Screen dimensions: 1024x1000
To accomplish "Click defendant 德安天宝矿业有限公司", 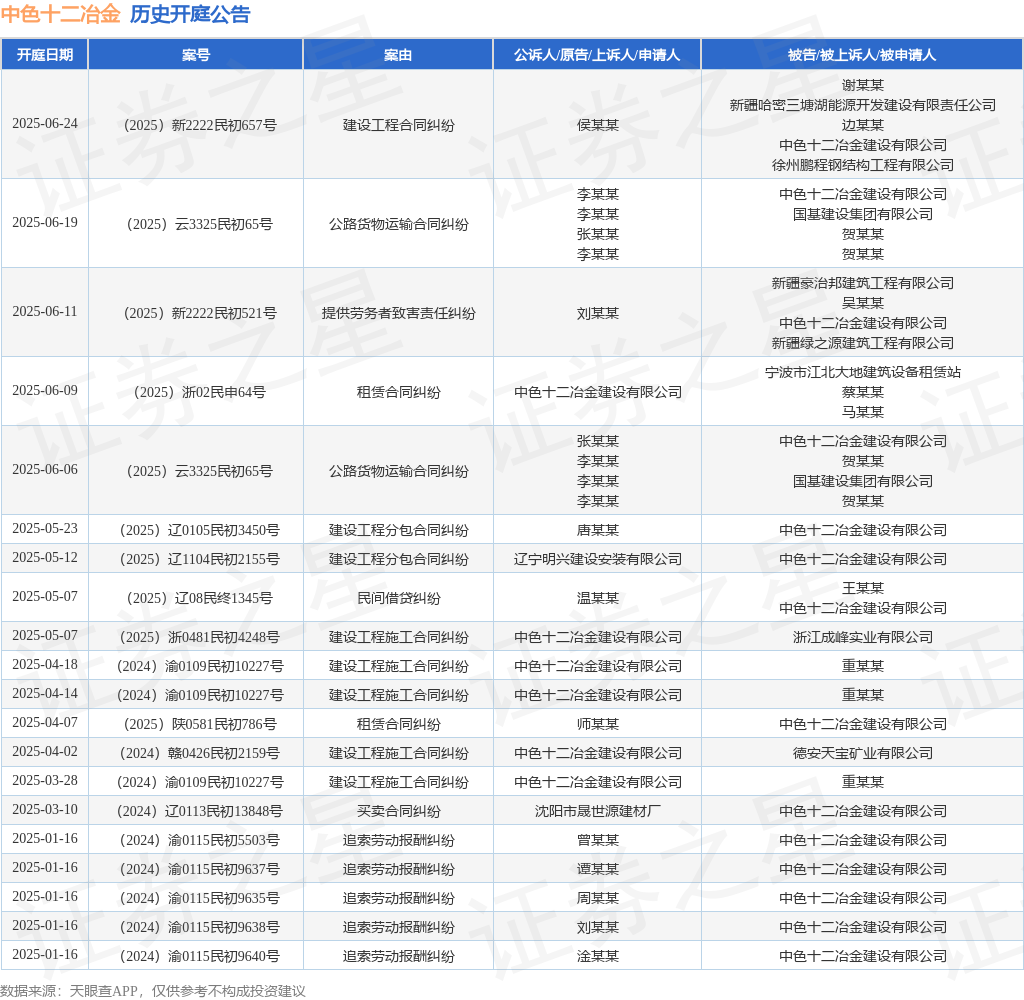I will pos(863,754).
